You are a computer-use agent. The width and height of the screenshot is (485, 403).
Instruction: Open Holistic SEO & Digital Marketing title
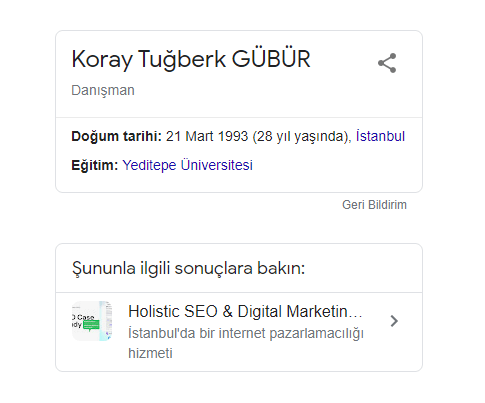tap(245, 312)
